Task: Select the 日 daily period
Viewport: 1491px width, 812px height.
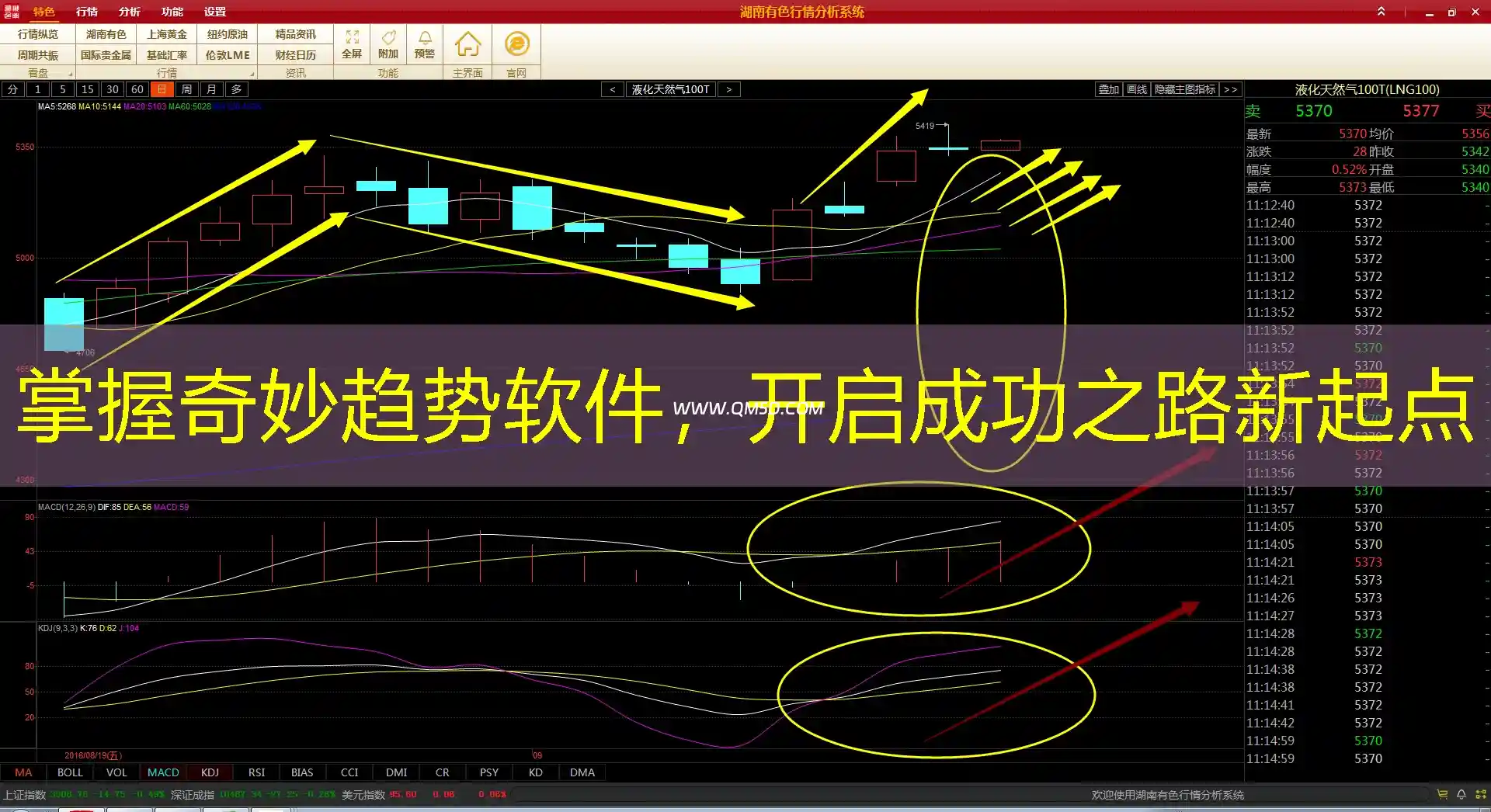Action: (162, 89)
